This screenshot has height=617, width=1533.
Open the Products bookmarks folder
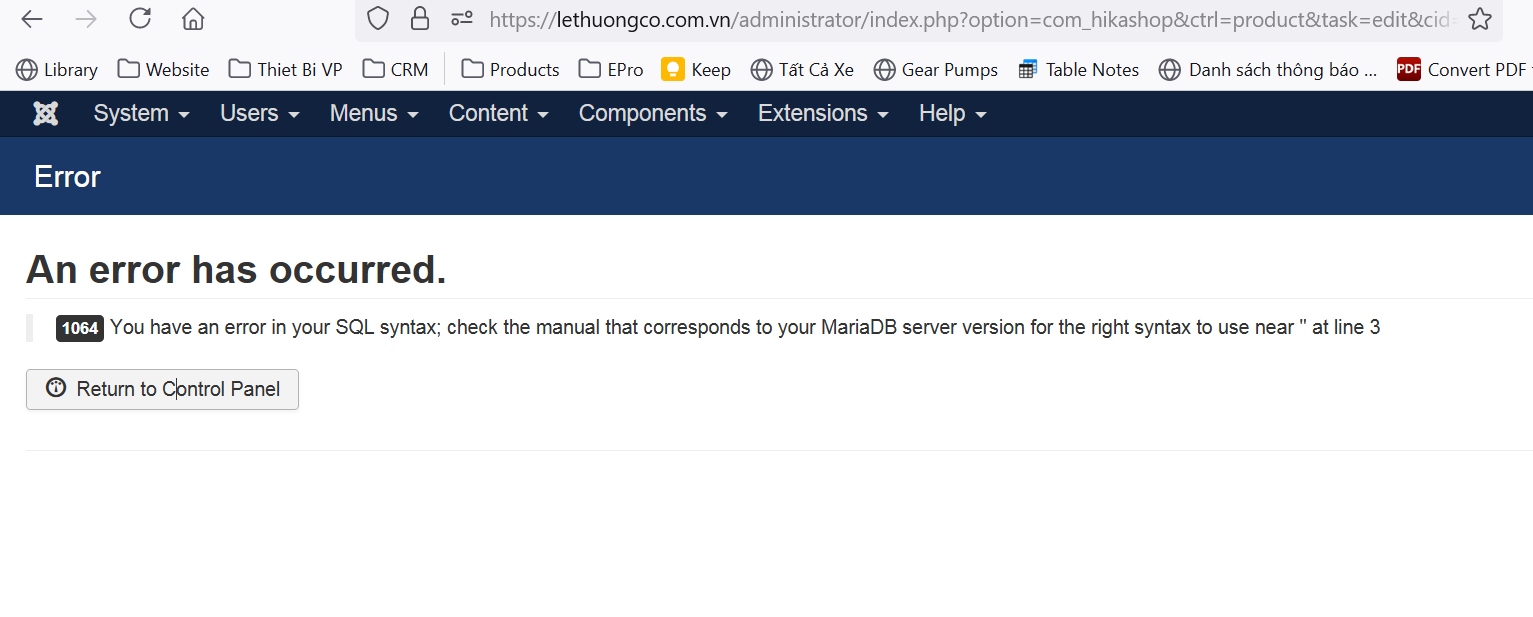510,69
